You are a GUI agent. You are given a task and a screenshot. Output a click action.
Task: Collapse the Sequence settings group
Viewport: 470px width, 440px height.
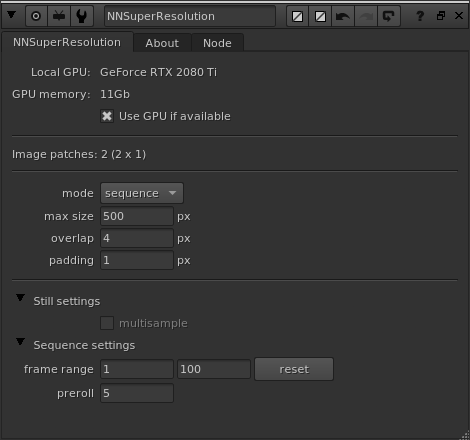tap(20, 342)
